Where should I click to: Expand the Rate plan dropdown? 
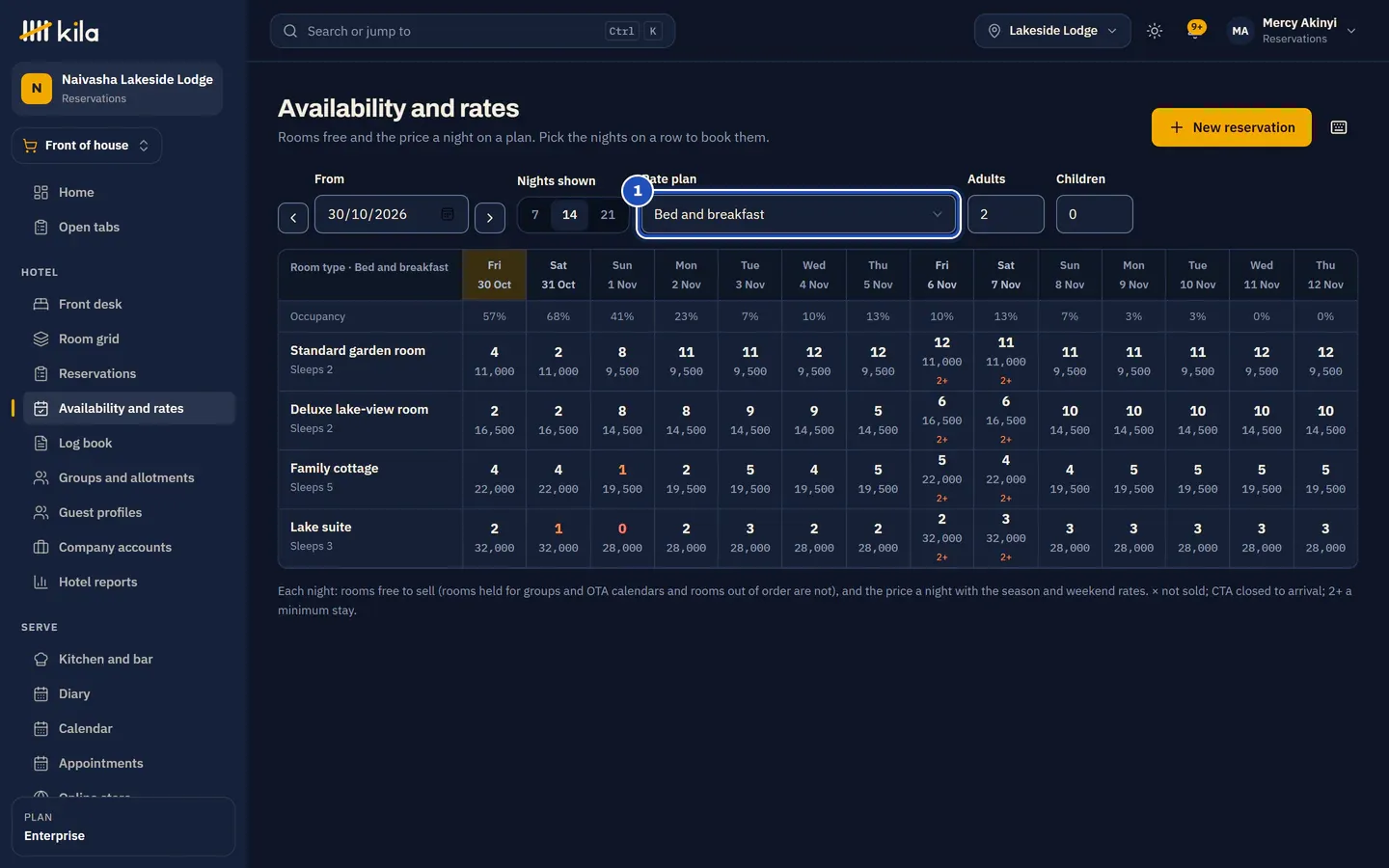click(x=799, y=214)
